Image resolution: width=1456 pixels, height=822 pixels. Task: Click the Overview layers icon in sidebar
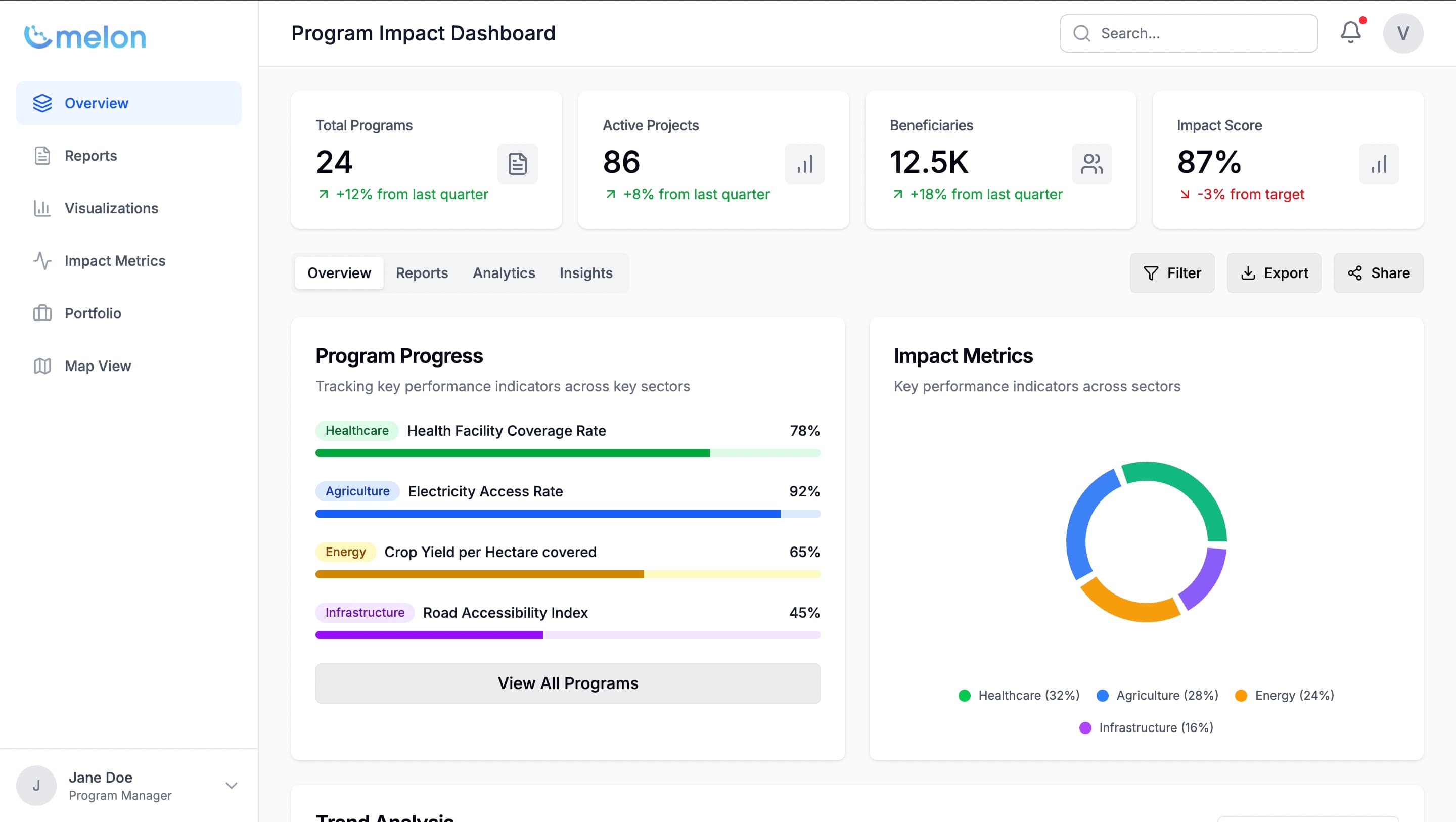click(42, 103)
